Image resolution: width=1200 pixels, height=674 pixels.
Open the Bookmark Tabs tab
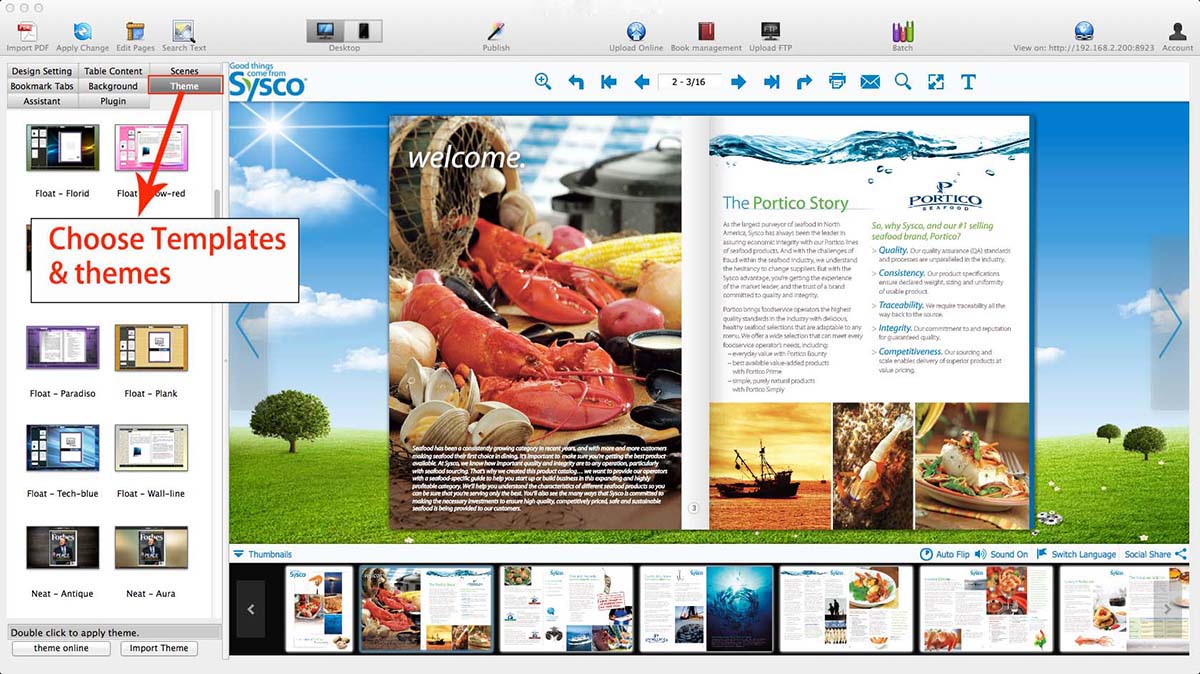click(42, 86)
